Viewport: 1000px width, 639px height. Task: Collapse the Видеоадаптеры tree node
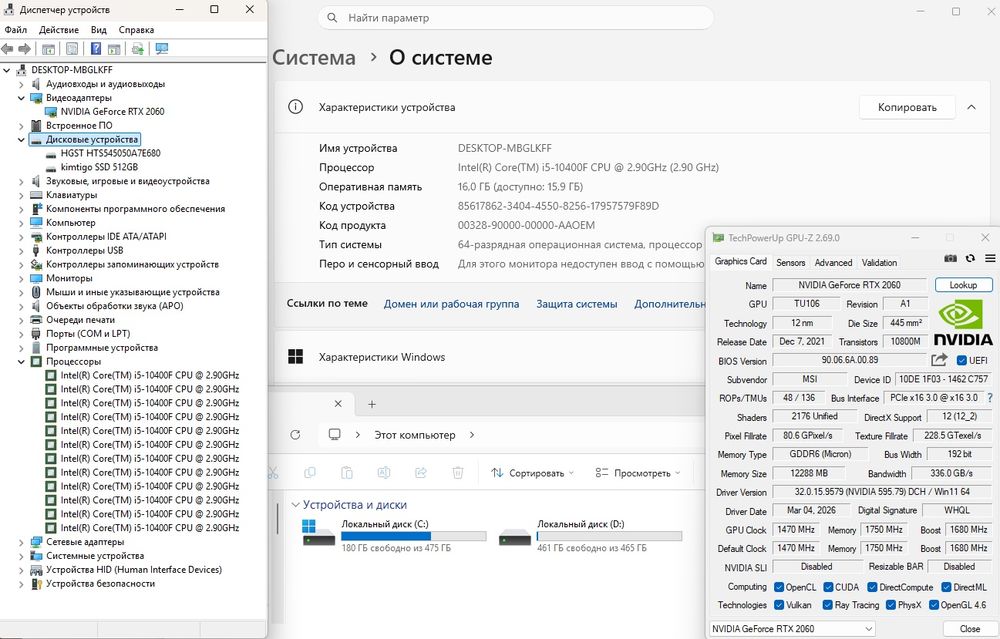tap(21, 98)
